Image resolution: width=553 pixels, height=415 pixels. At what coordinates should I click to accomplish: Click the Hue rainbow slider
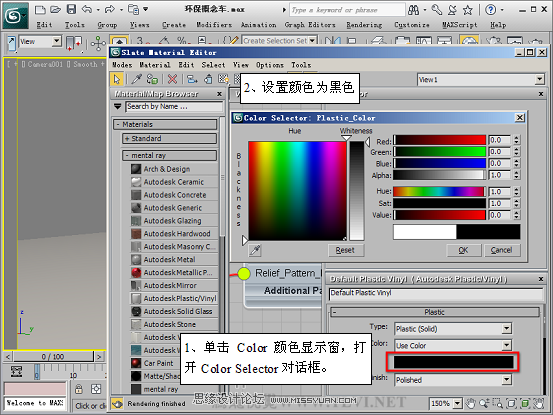[x=439, y=191]
